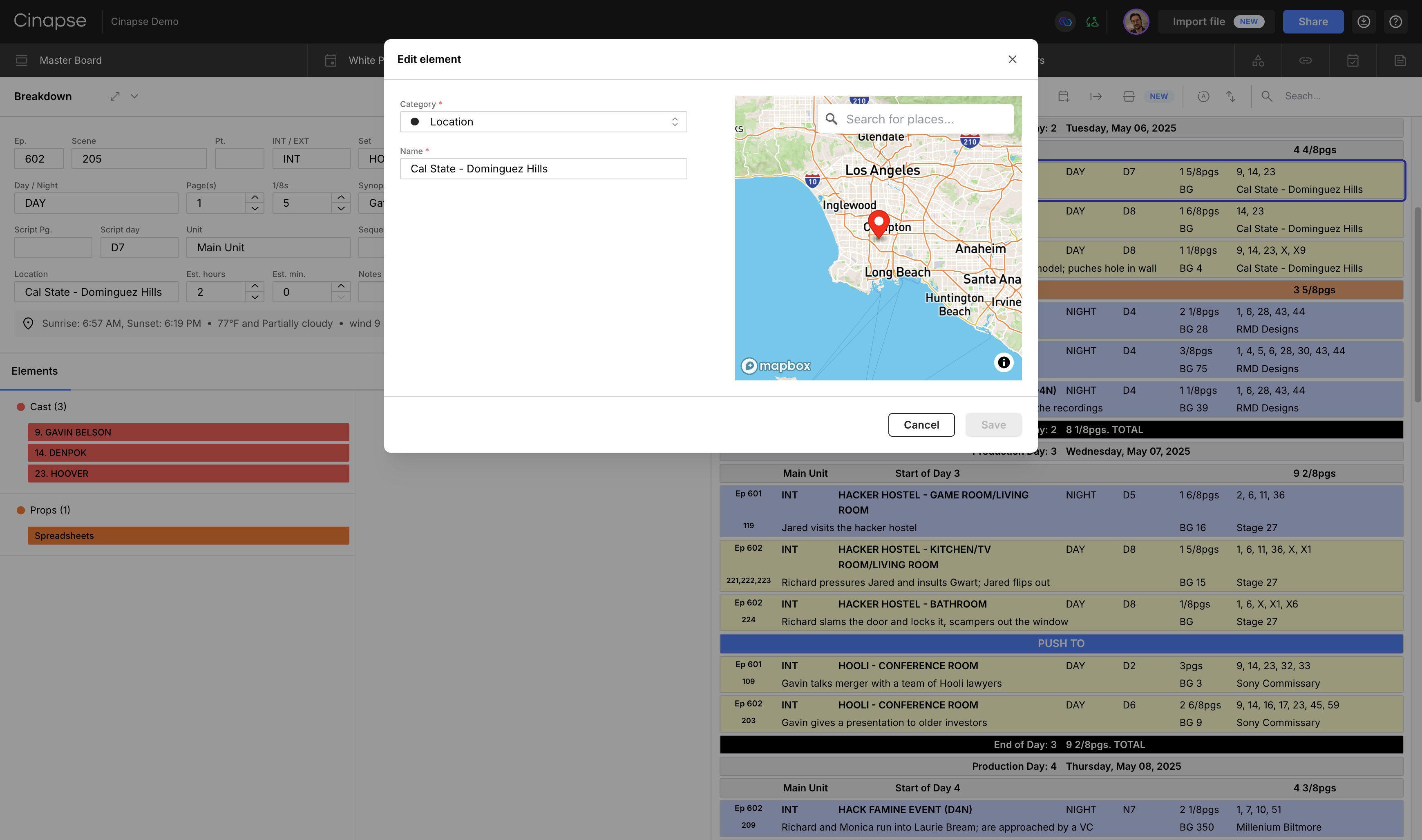The width and height of the screenshot is (1422, 840).
Task: Expand the Breakdown panel chevron
Action: pos(134,96)
